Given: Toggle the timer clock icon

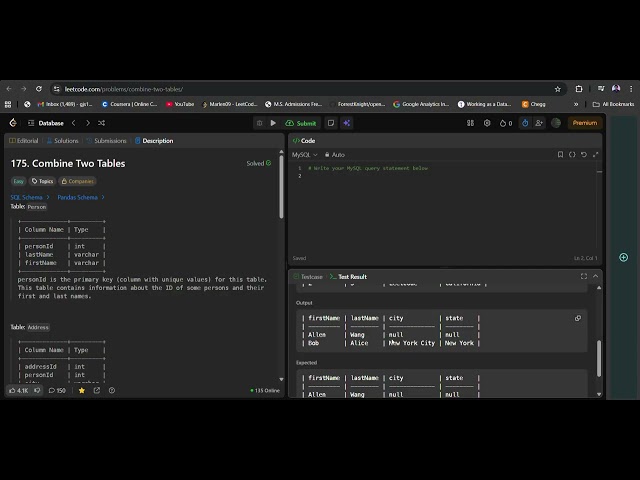Looking at the screenshot, I should 525,123.
